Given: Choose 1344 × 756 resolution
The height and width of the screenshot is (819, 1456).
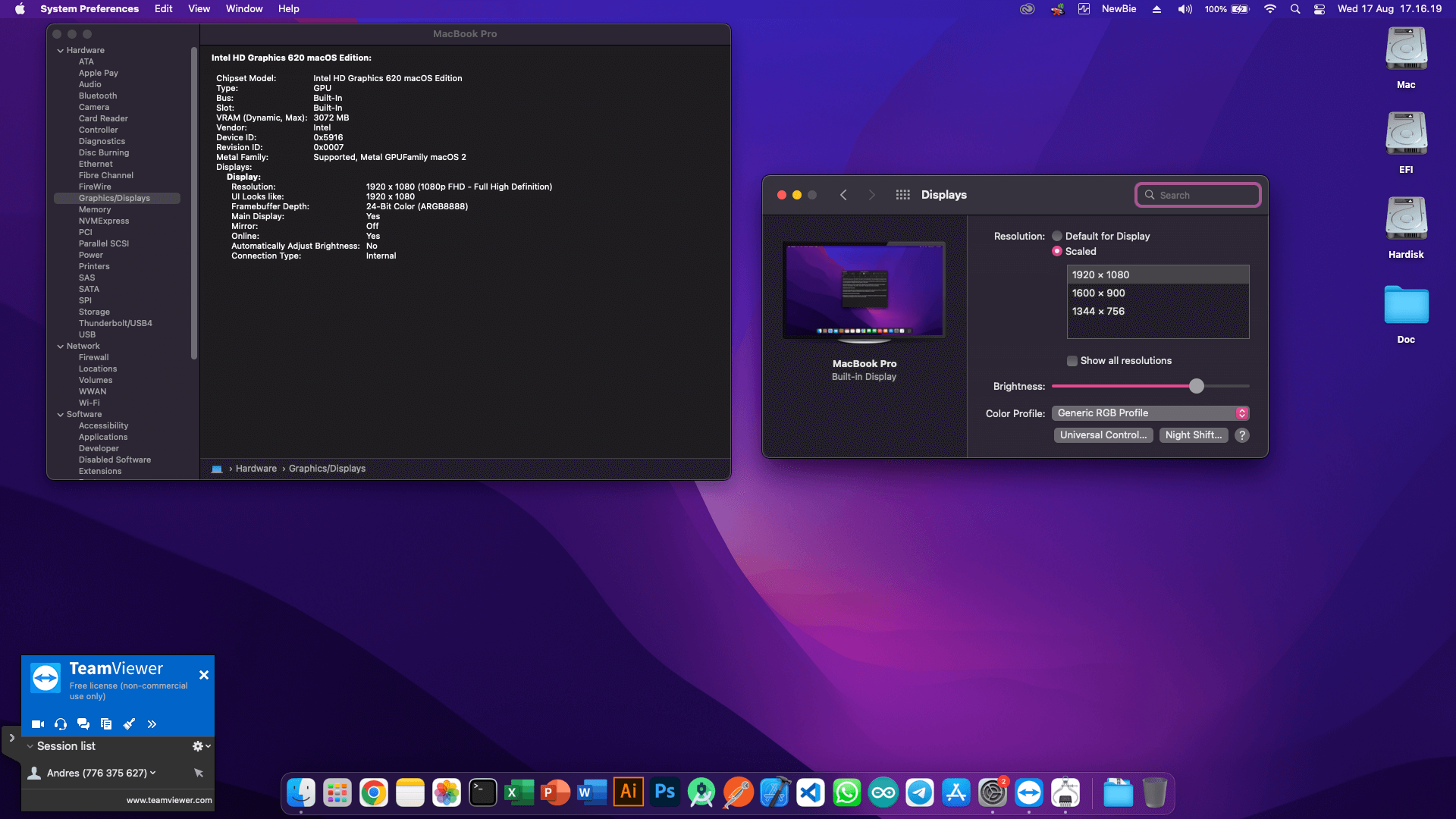Looking at the screenshot, I should click(x=1158, y=312).
